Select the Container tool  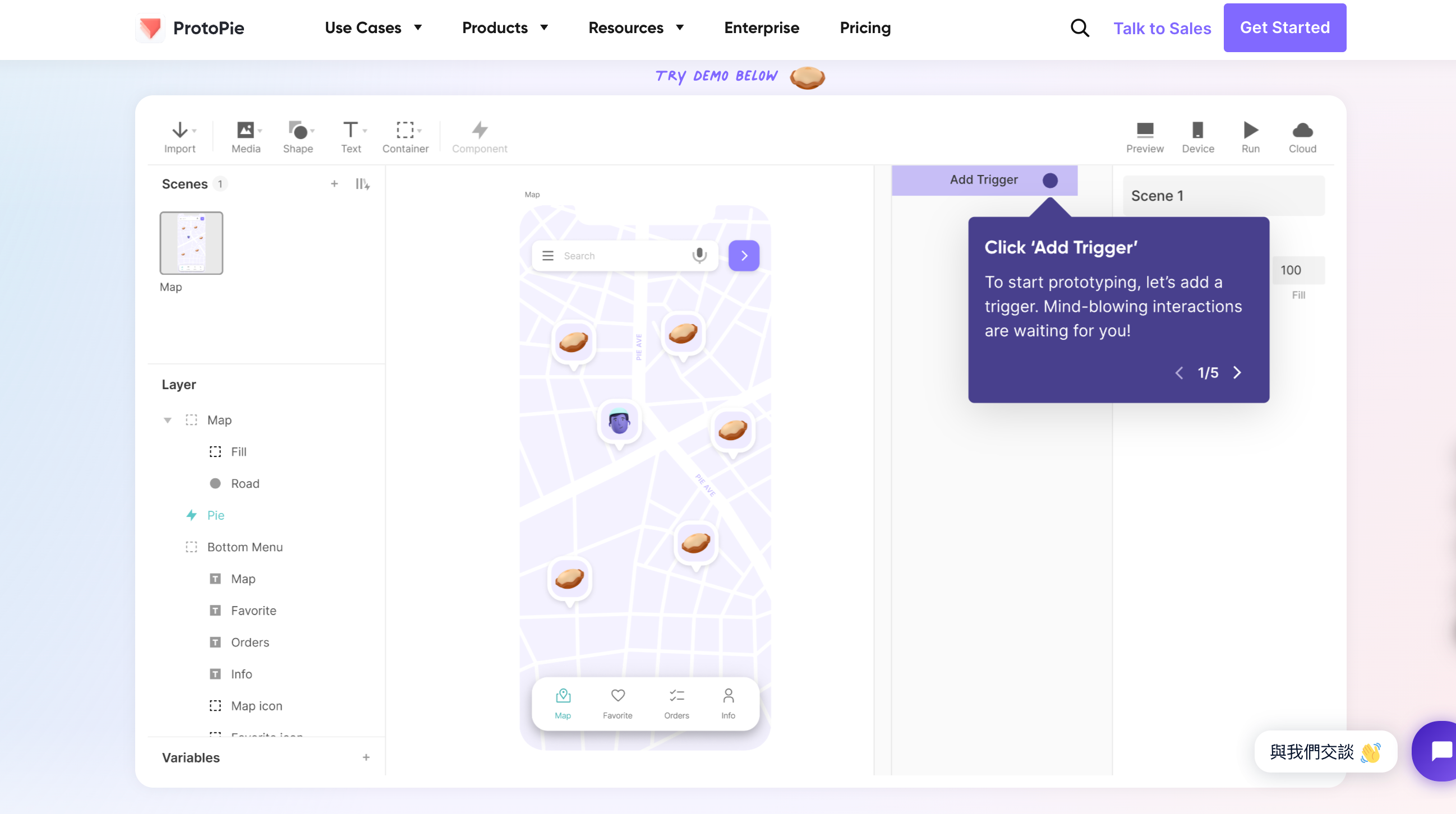tap(405, 131)
